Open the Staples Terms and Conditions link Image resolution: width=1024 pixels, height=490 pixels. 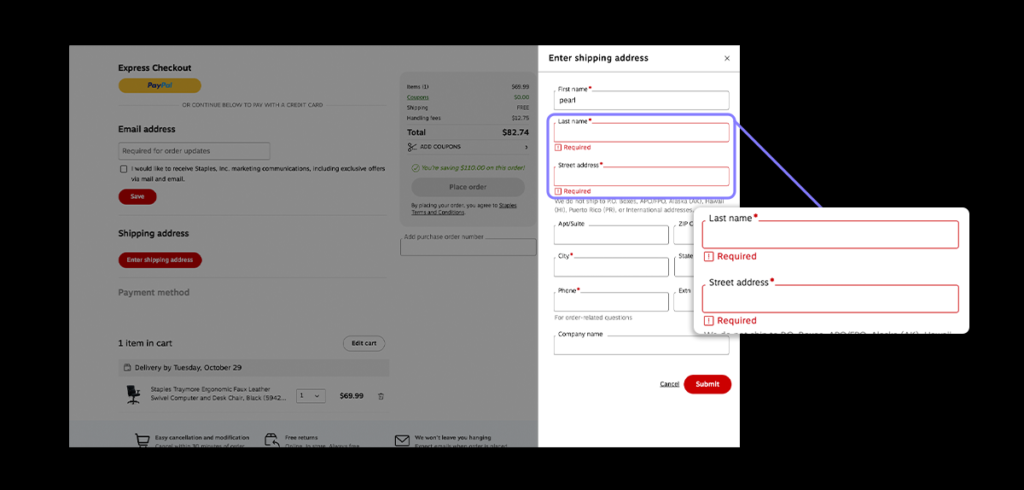[x=464, y=209]
